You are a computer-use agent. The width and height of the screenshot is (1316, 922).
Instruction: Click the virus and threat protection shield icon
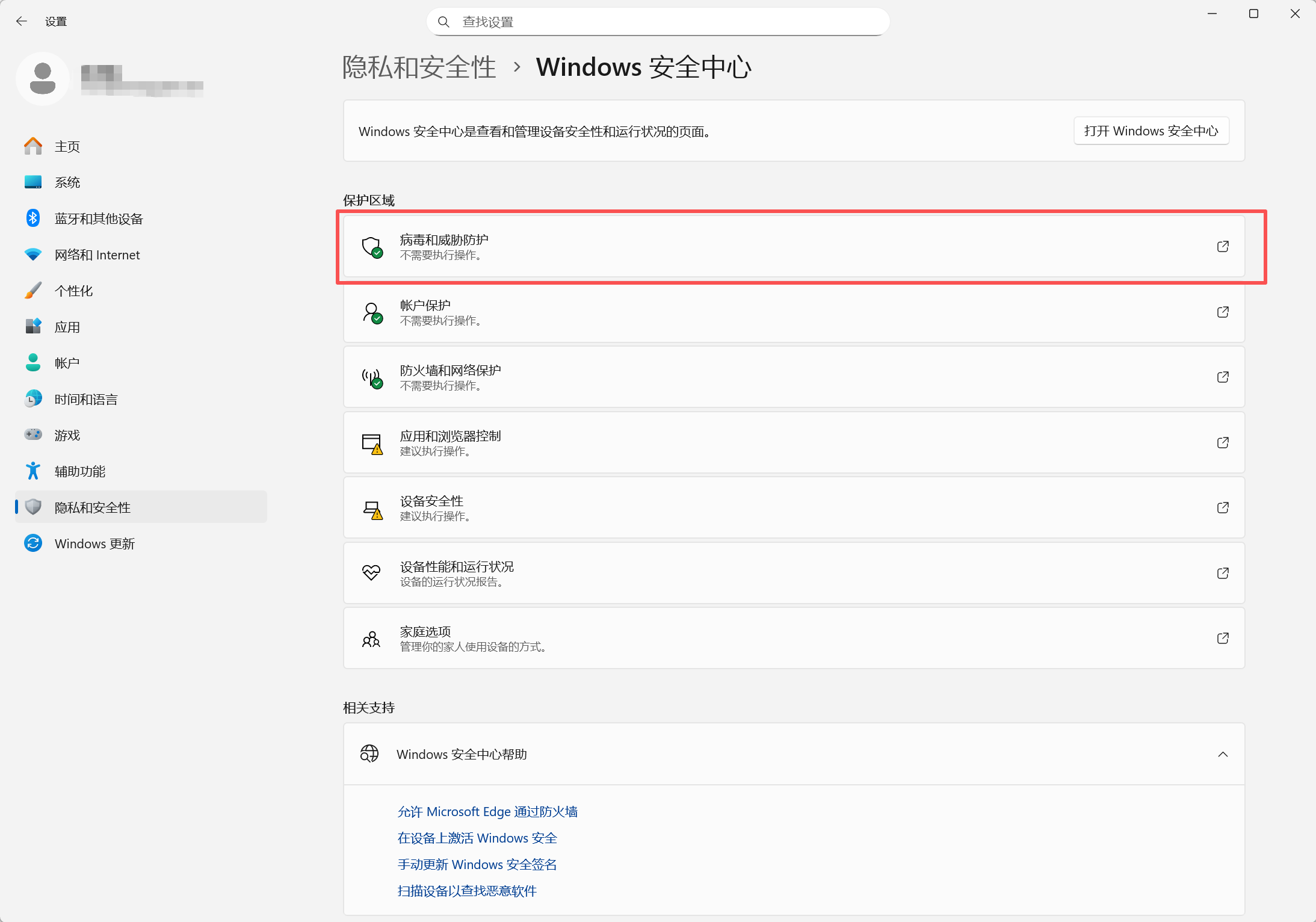coord(372,247)
